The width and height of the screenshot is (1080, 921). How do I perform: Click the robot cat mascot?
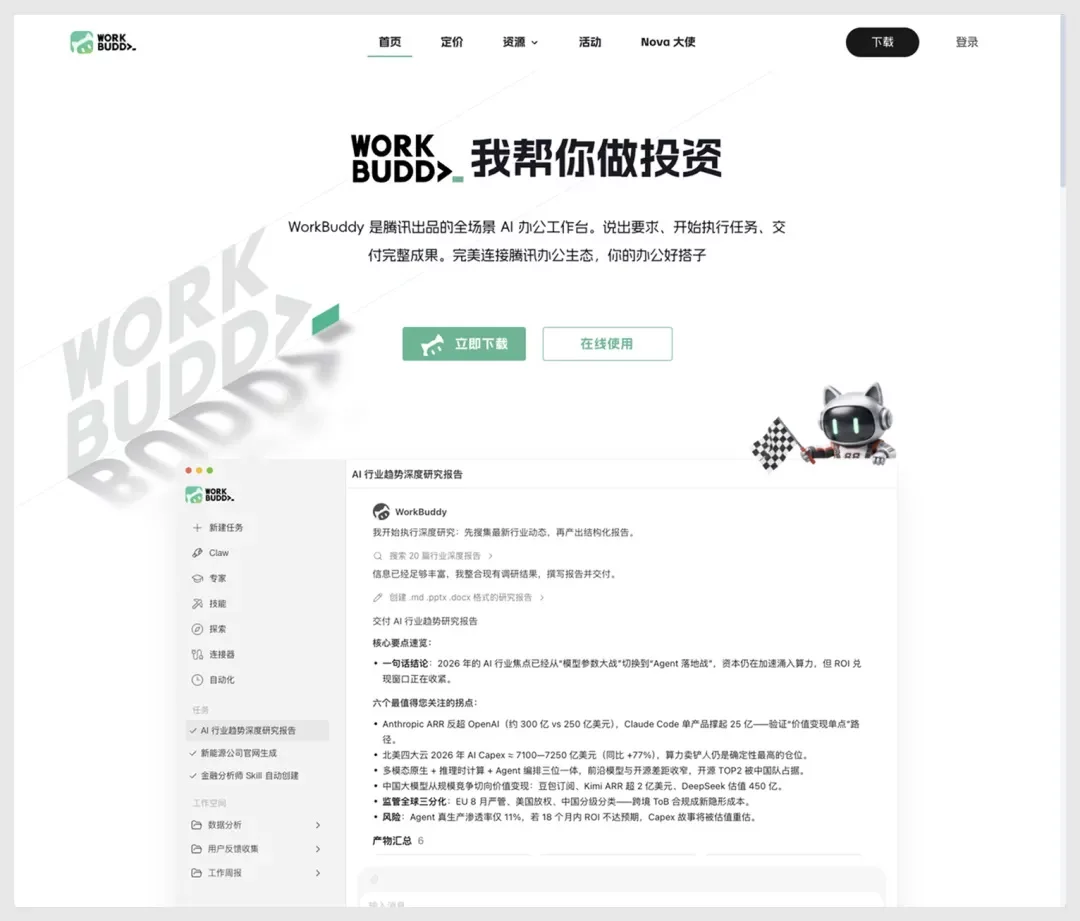point(853,425)
